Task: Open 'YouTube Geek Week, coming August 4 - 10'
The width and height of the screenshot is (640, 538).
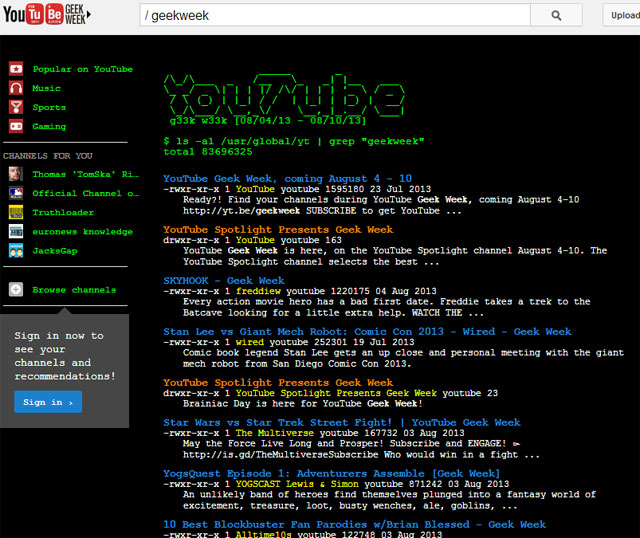Action: pyautogui.click(x=287, y=178)
